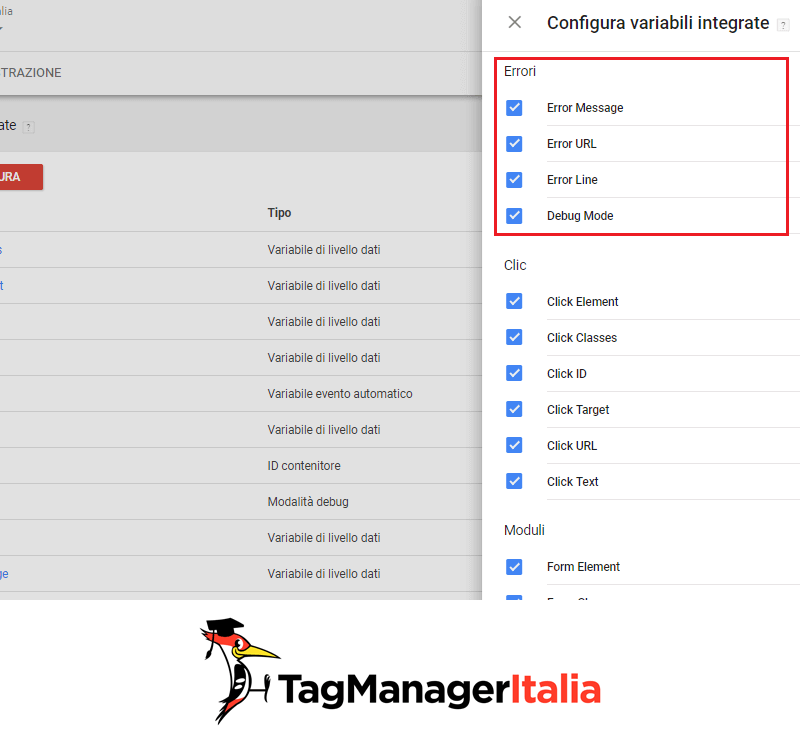This screenshot has width=800, height=736.
Task: Toggle the Click Text checkbox
Action: coord(514,481)
